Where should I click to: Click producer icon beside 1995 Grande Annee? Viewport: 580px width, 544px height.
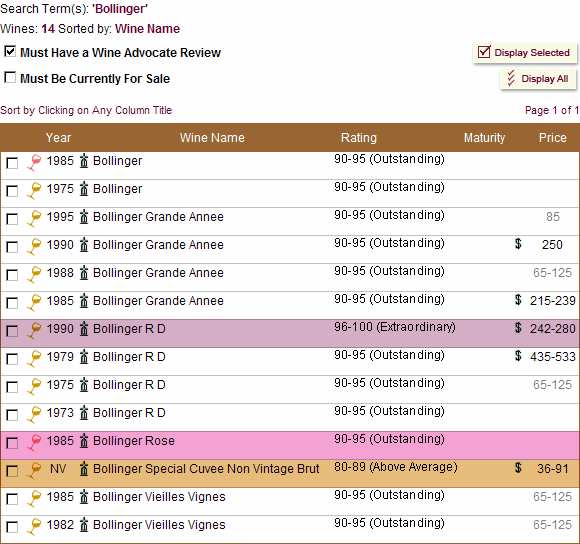pyautogui.click(x=84, y=217)
